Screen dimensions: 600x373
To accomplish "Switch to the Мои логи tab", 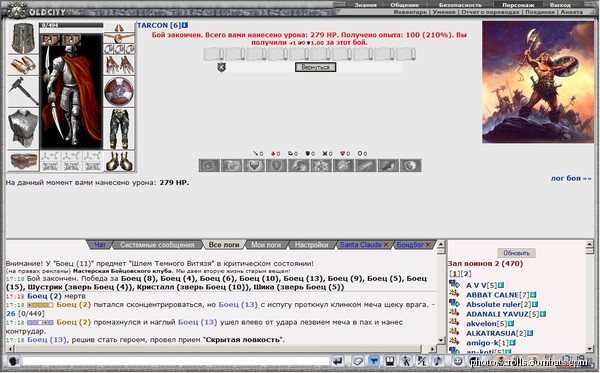I will pos(266,244).
